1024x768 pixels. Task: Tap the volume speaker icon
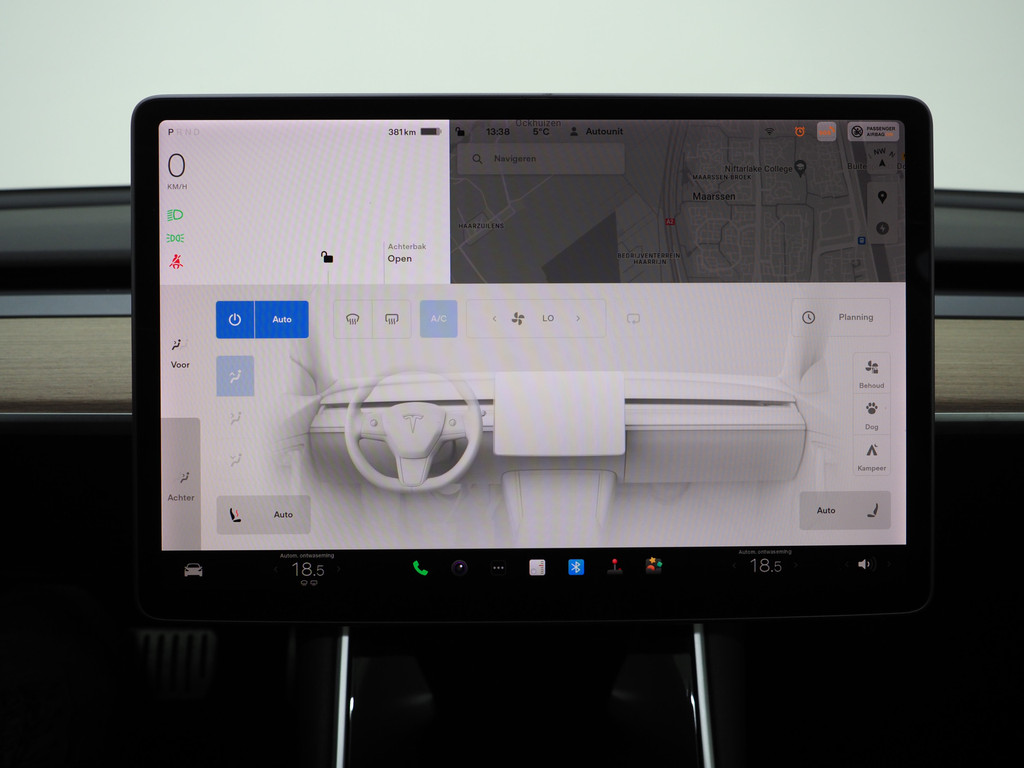tap(864, 564)
